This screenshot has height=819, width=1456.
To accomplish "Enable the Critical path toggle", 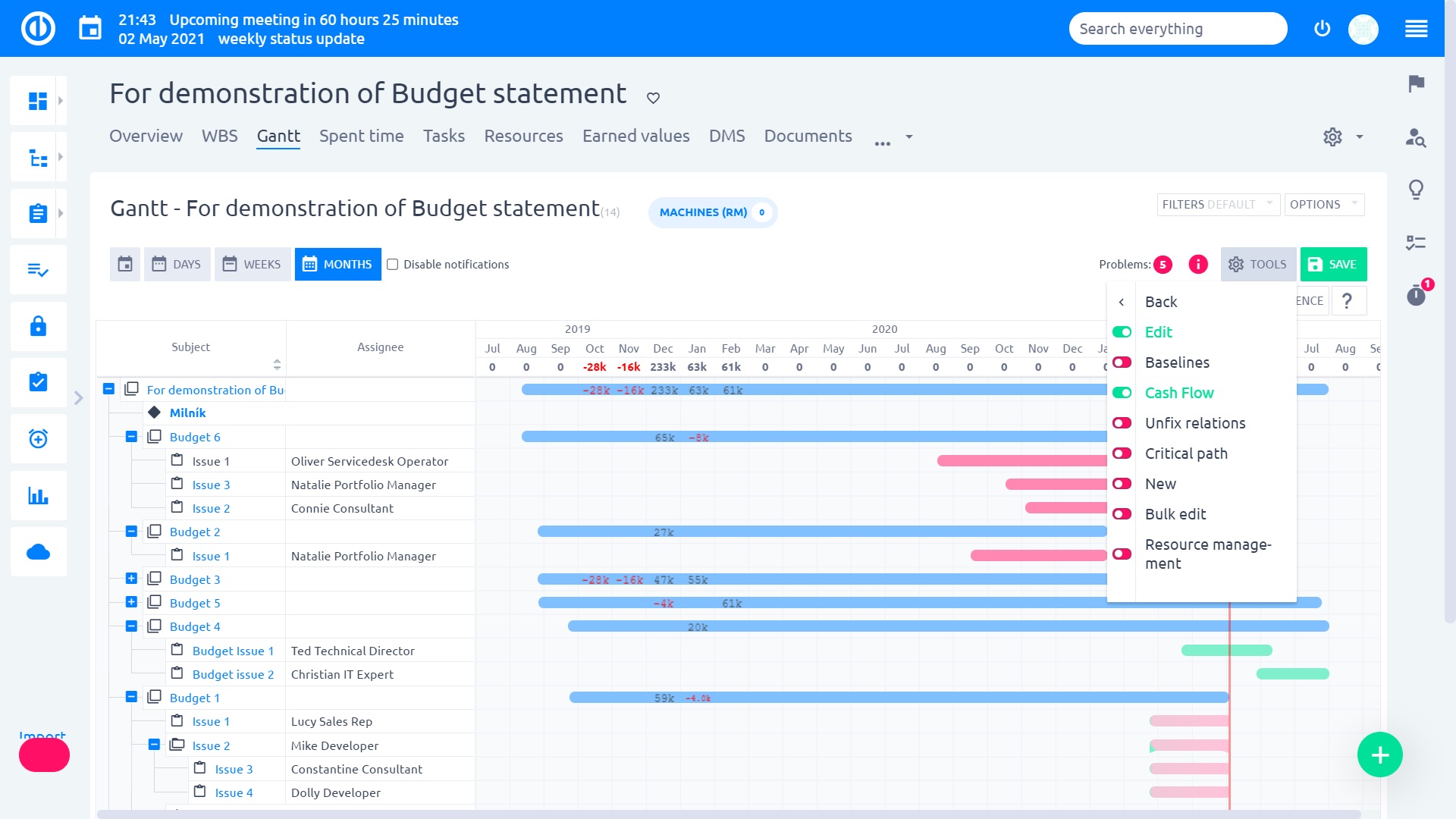I will pos(1122,453).
